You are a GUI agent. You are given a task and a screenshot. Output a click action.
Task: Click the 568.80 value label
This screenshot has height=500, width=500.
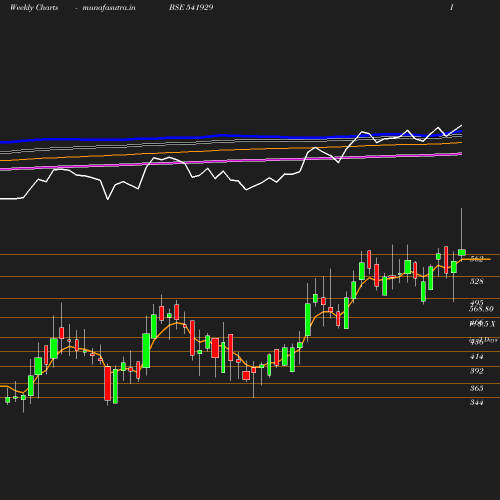(x=481, y=309)
